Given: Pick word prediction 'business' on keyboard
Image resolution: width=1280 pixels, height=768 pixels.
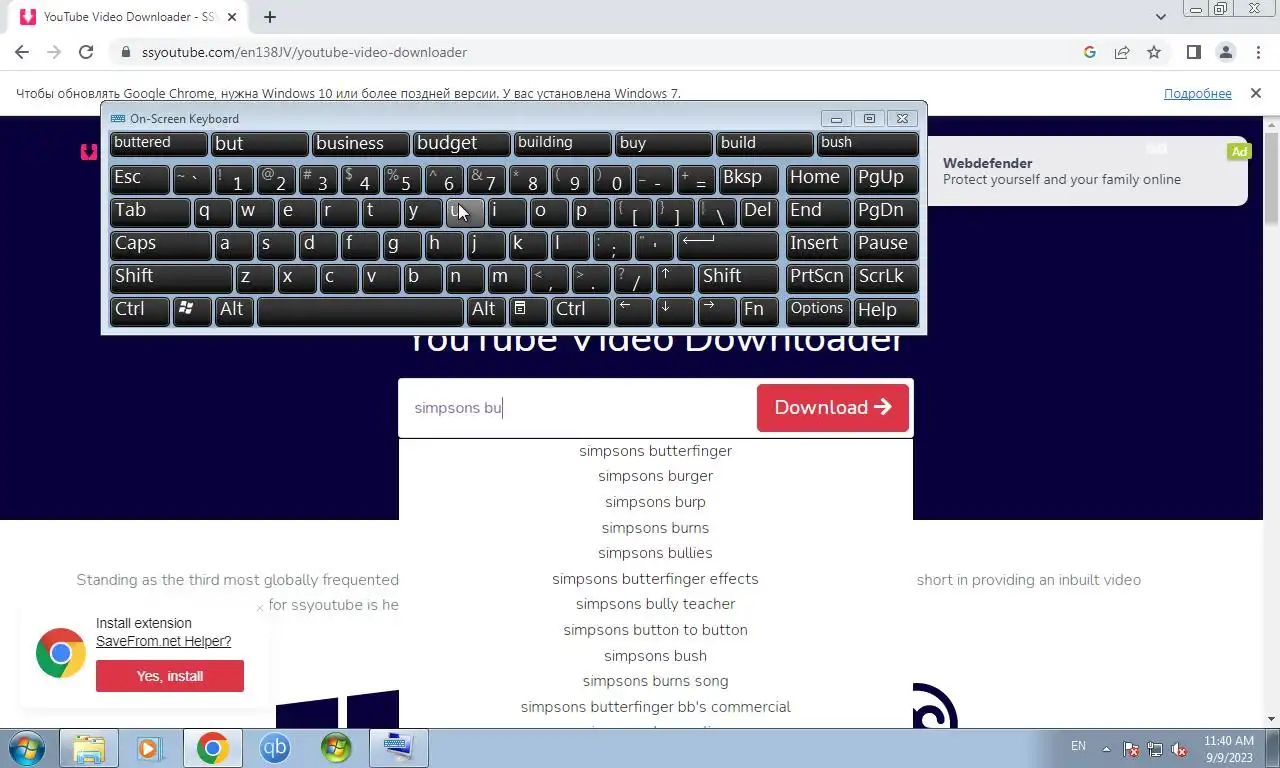Looking at the screenshot, I should pyautogui.click(x=360, y=143).
